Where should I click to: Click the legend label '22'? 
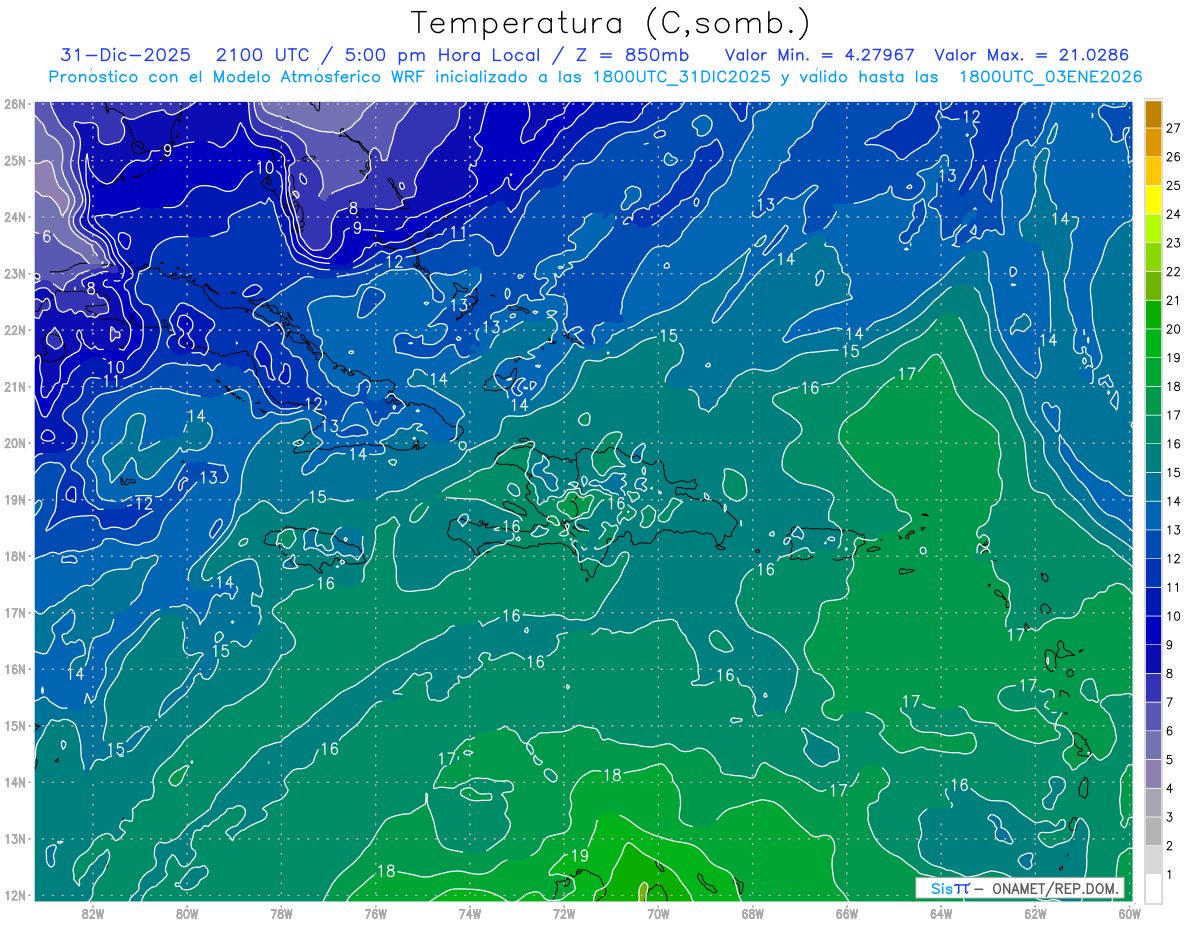[x=1173, y=272]
